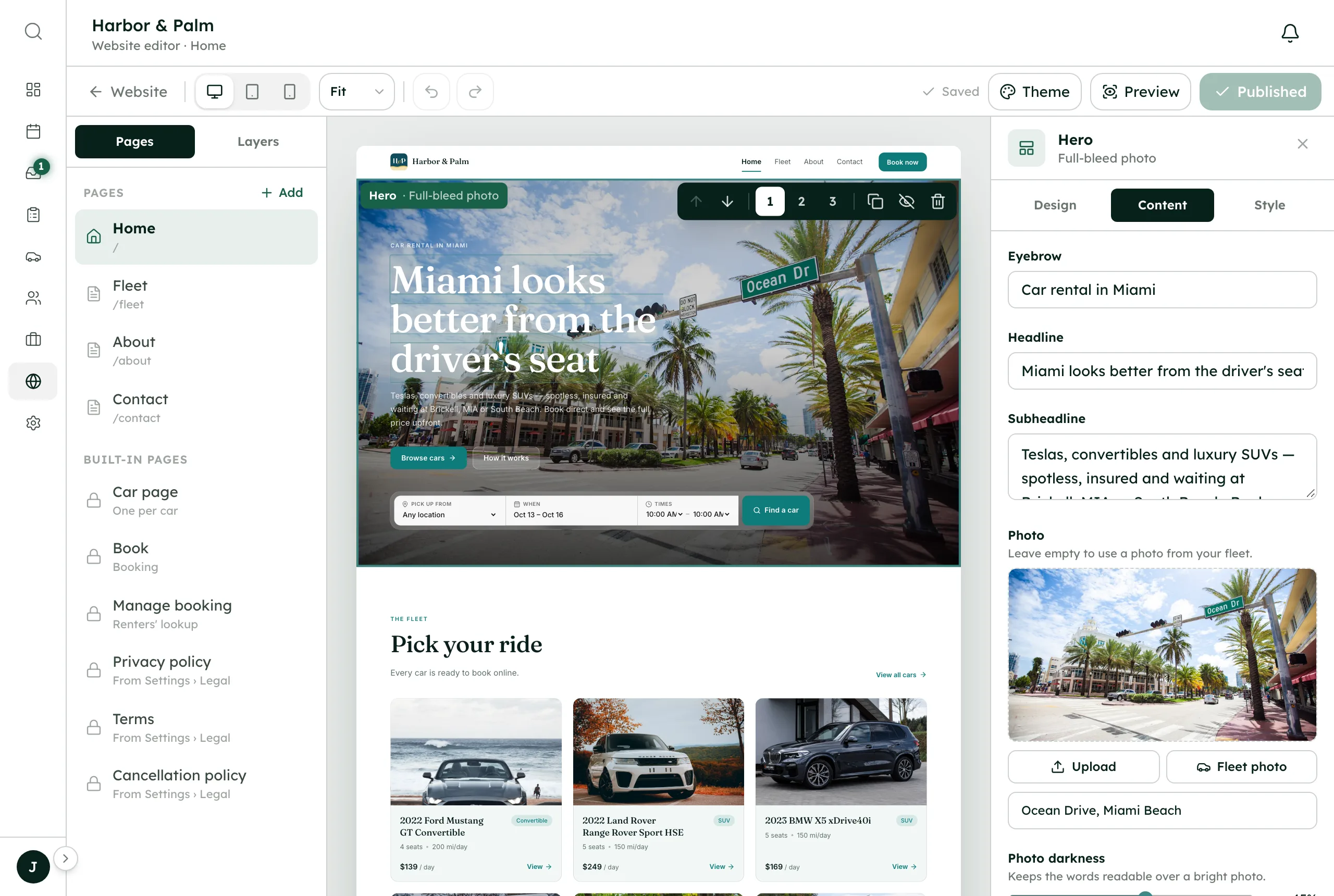Go back to Website
The height and width of the screenshot is (896, 1334).
[x=128, y=92]
